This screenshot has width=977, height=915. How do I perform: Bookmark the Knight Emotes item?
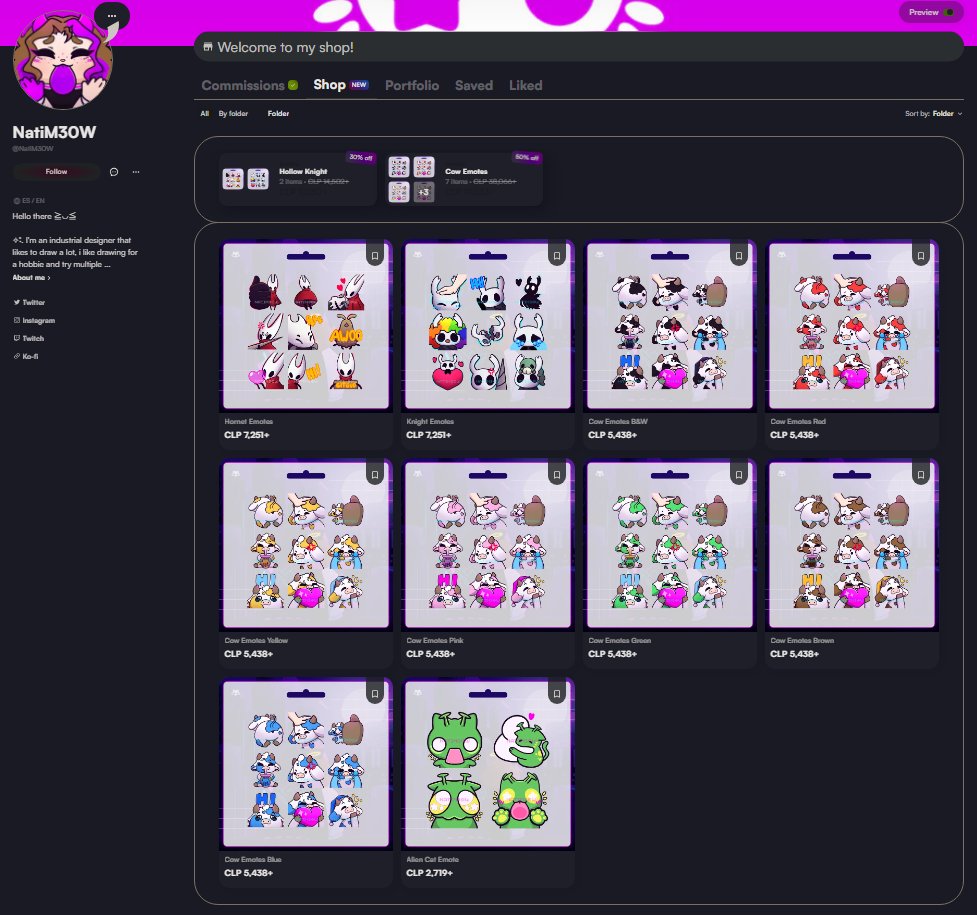tap(557, 256)
